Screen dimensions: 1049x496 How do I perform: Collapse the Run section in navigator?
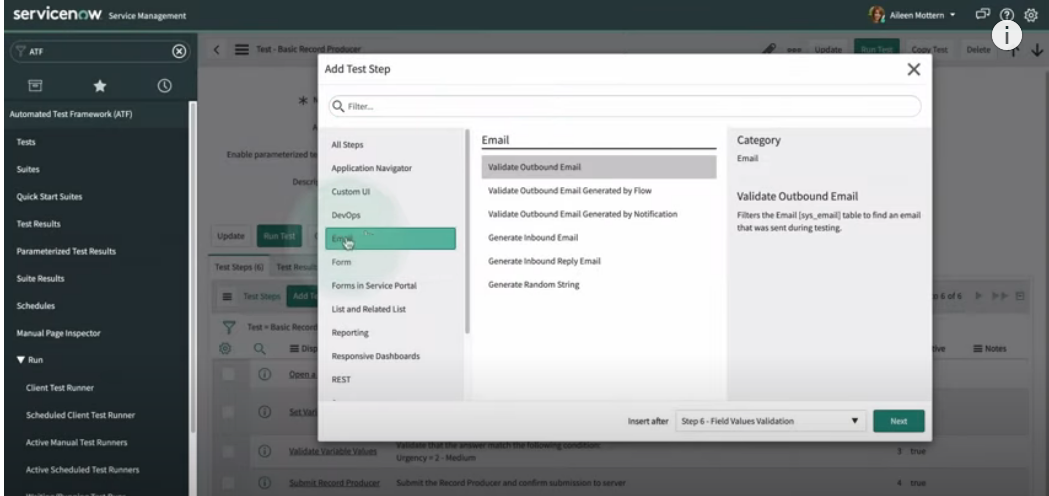[x=21, y=360]
